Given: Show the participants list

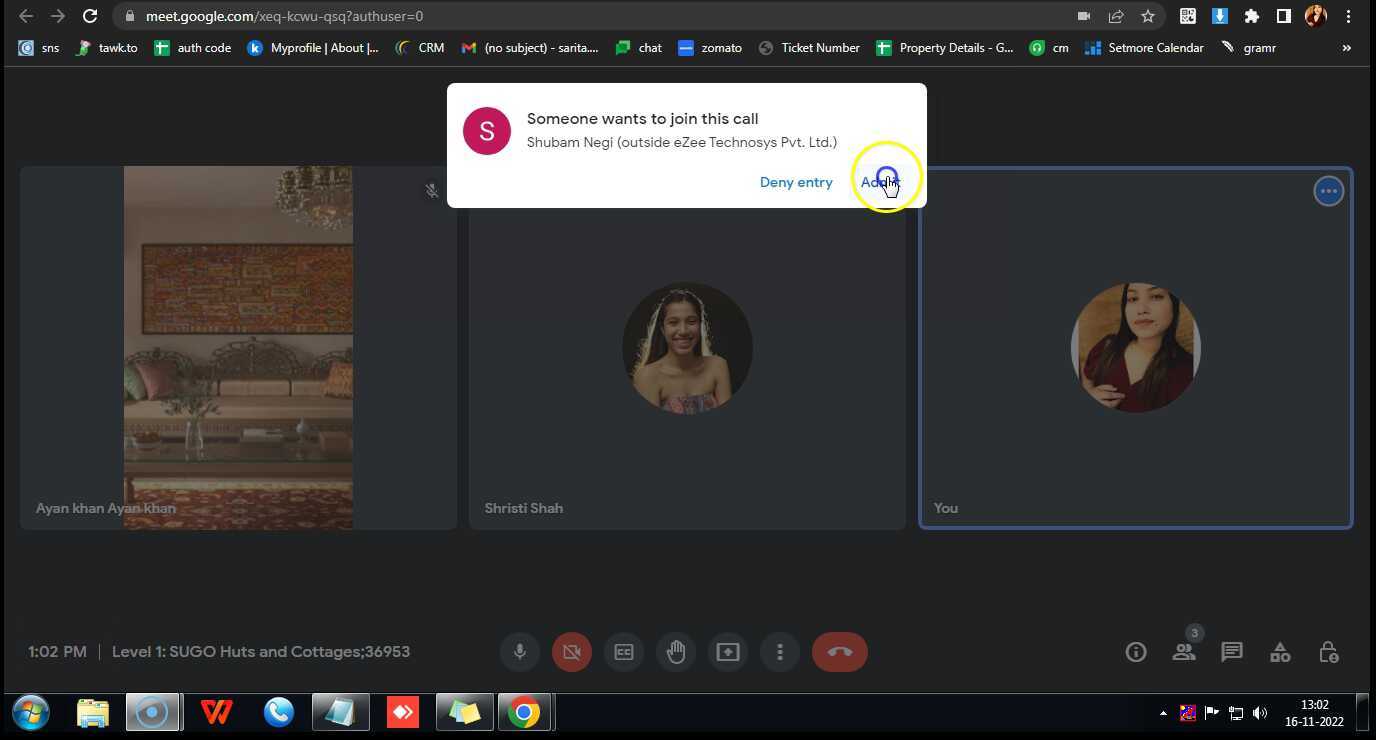Looking at the screenshot, I should pos(1184,652).
